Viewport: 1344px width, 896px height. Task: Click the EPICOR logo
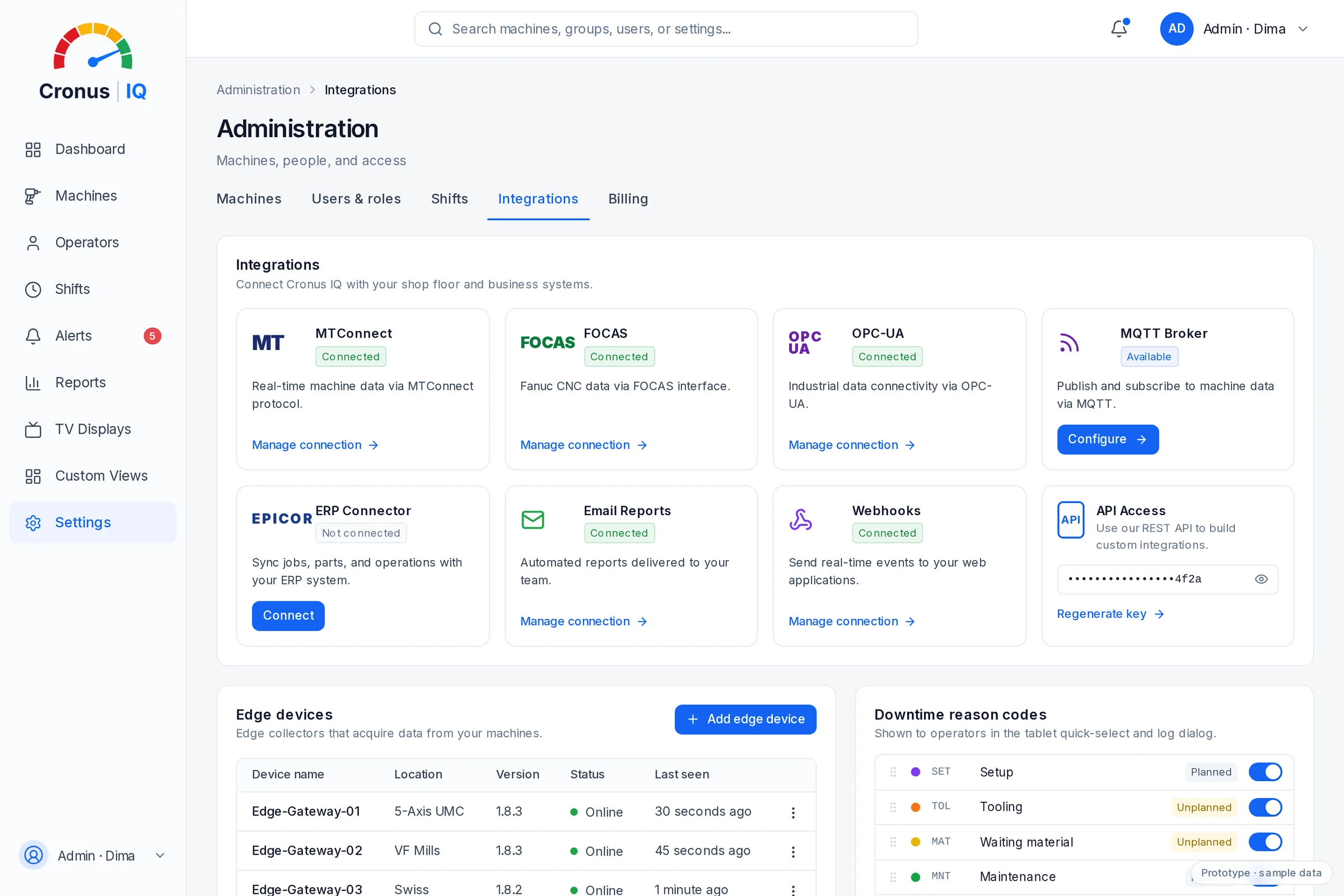[282, 519]
